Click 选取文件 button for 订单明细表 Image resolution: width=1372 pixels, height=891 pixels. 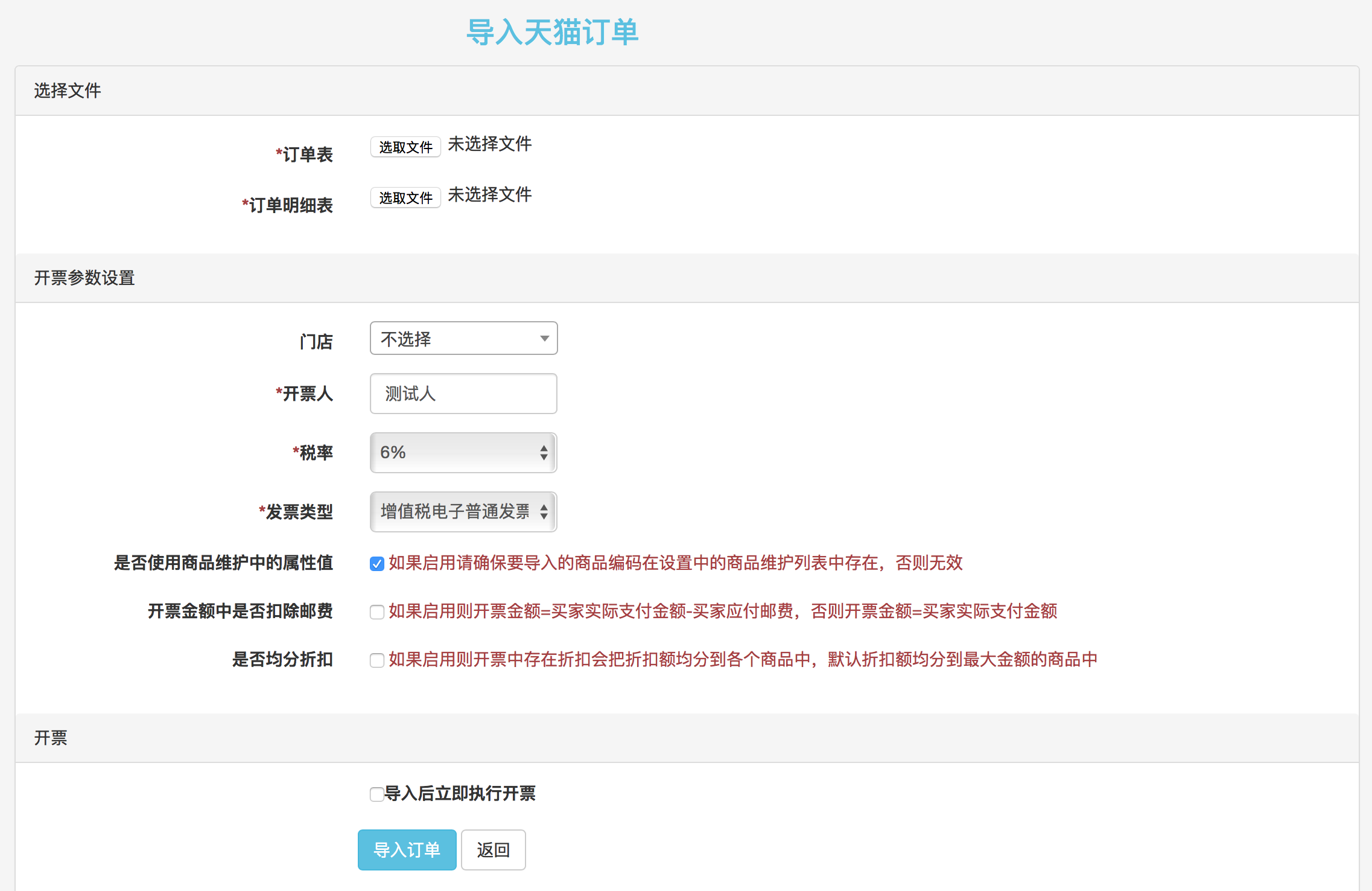click(405, 197)
